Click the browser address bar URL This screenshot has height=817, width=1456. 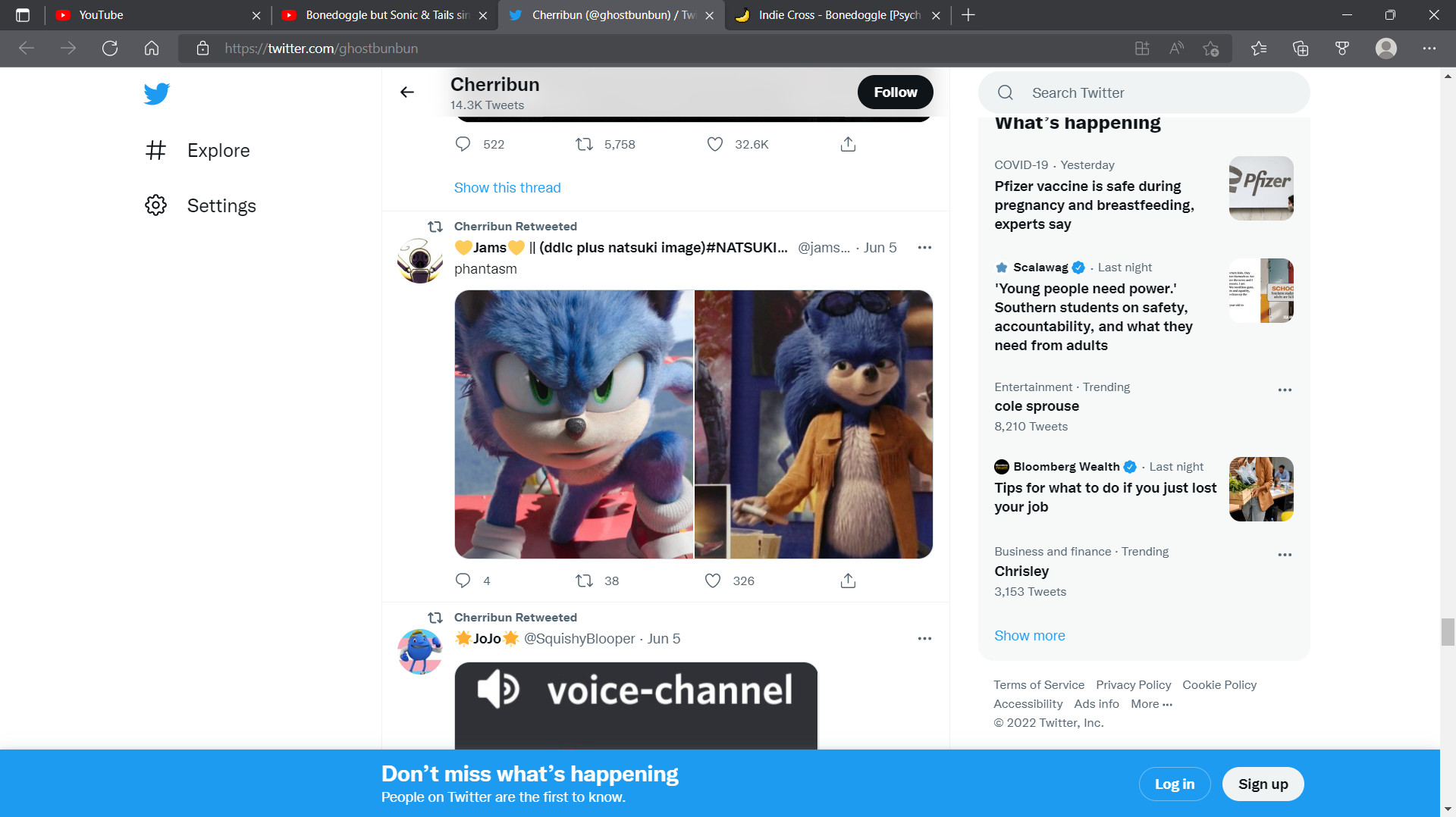point(321,49)
